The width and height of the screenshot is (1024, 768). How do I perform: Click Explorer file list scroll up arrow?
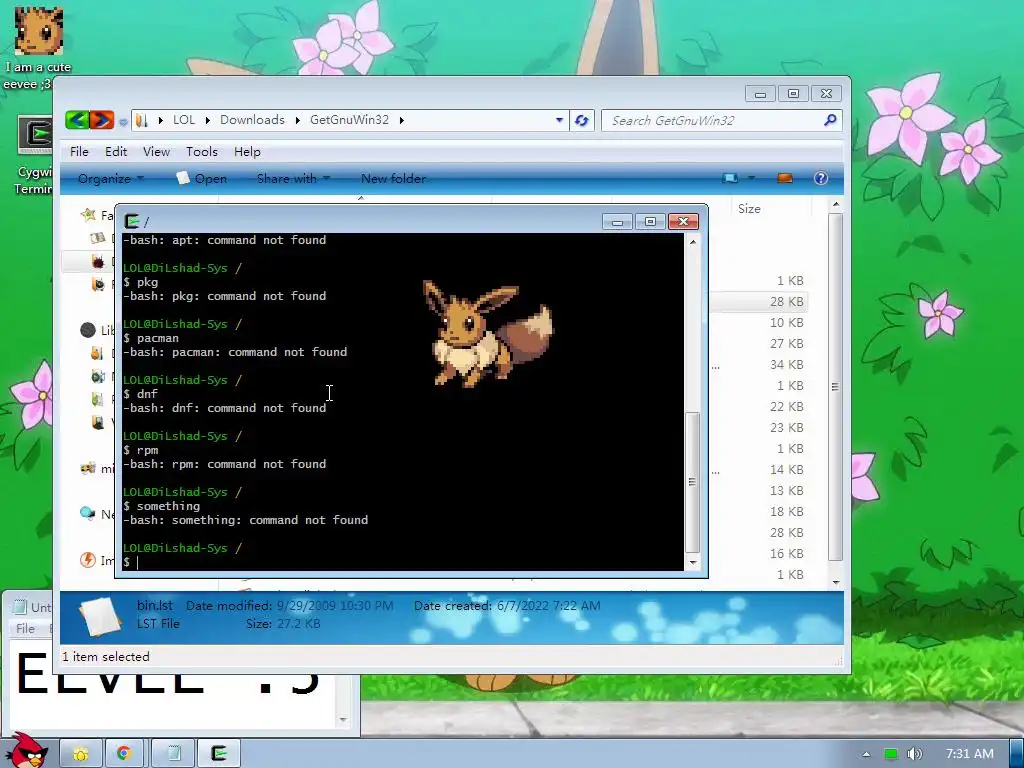pyautogui.click(x=835, y=205)
